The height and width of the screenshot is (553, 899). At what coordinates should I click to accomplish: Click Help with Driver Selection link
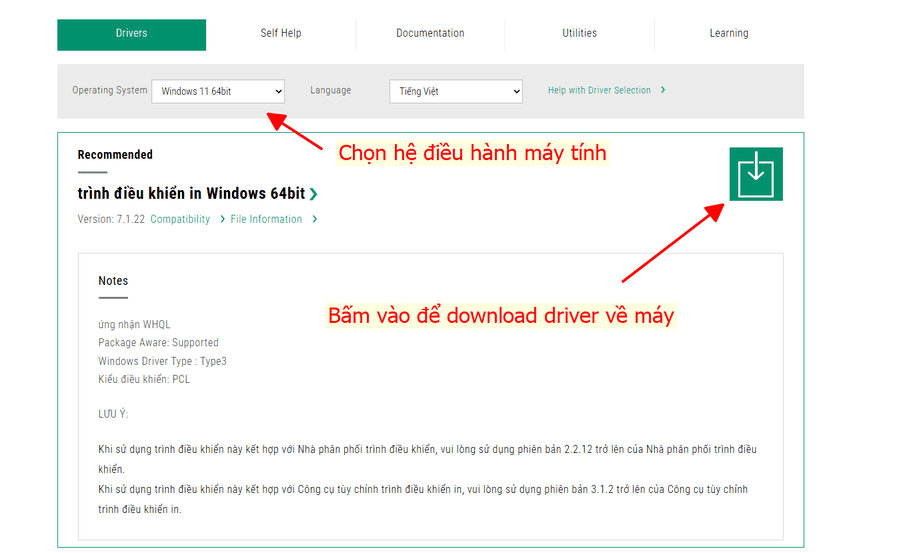[x=599, y=90]
